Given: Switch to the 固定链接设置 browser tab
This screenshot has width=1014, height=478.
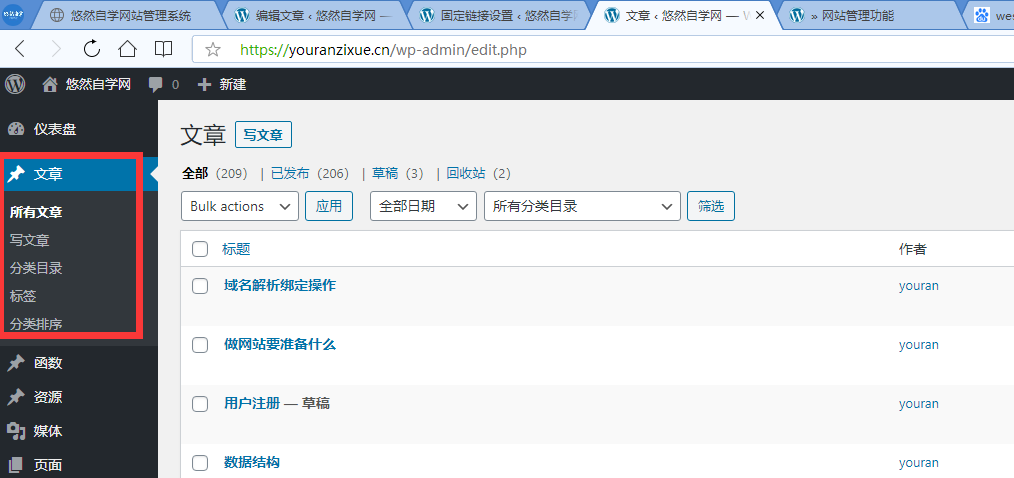Looking at the screenshot, I should pos(499,16).
